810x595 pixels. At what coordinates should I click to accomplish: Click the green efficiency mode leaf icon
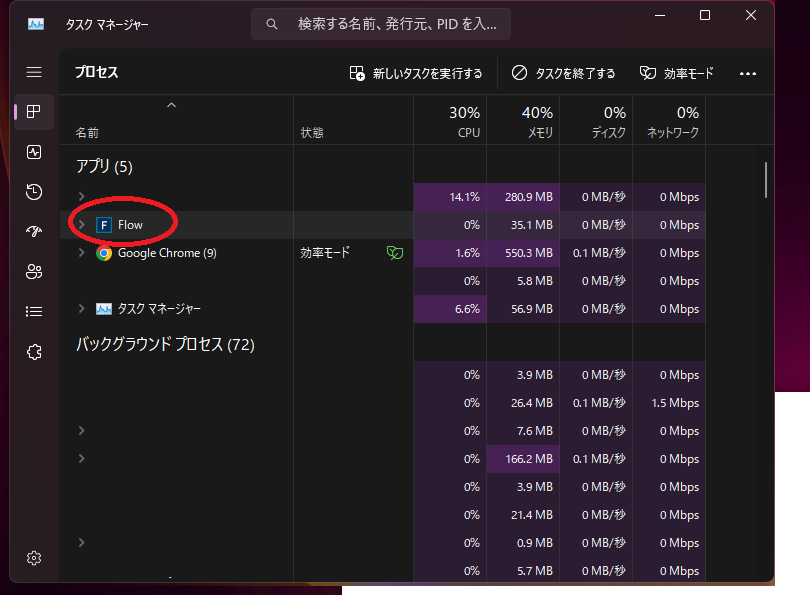point(395,253)
